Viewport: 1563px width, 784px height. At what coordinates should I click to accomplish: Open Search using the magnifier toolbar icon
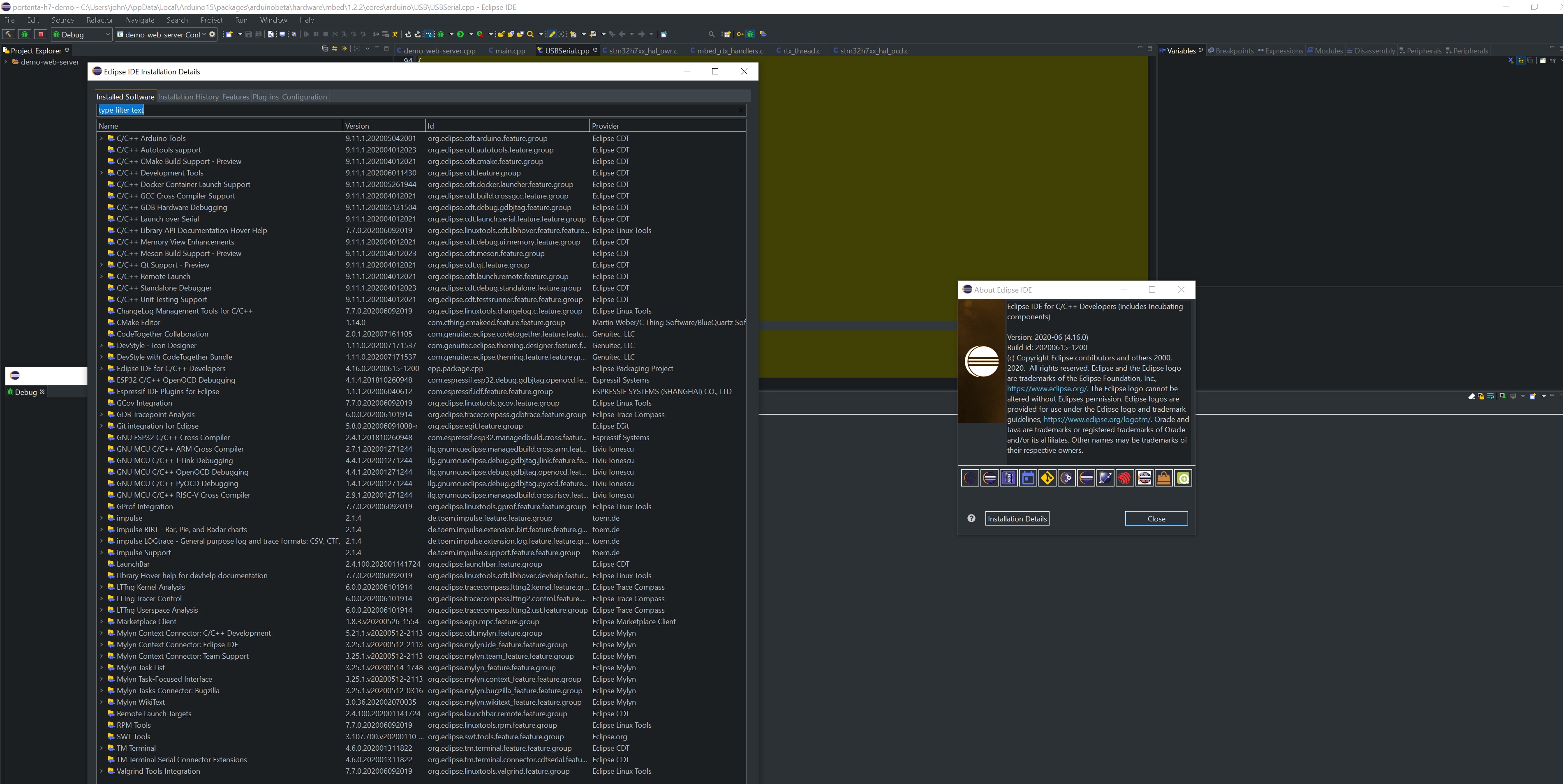(530, 35)
